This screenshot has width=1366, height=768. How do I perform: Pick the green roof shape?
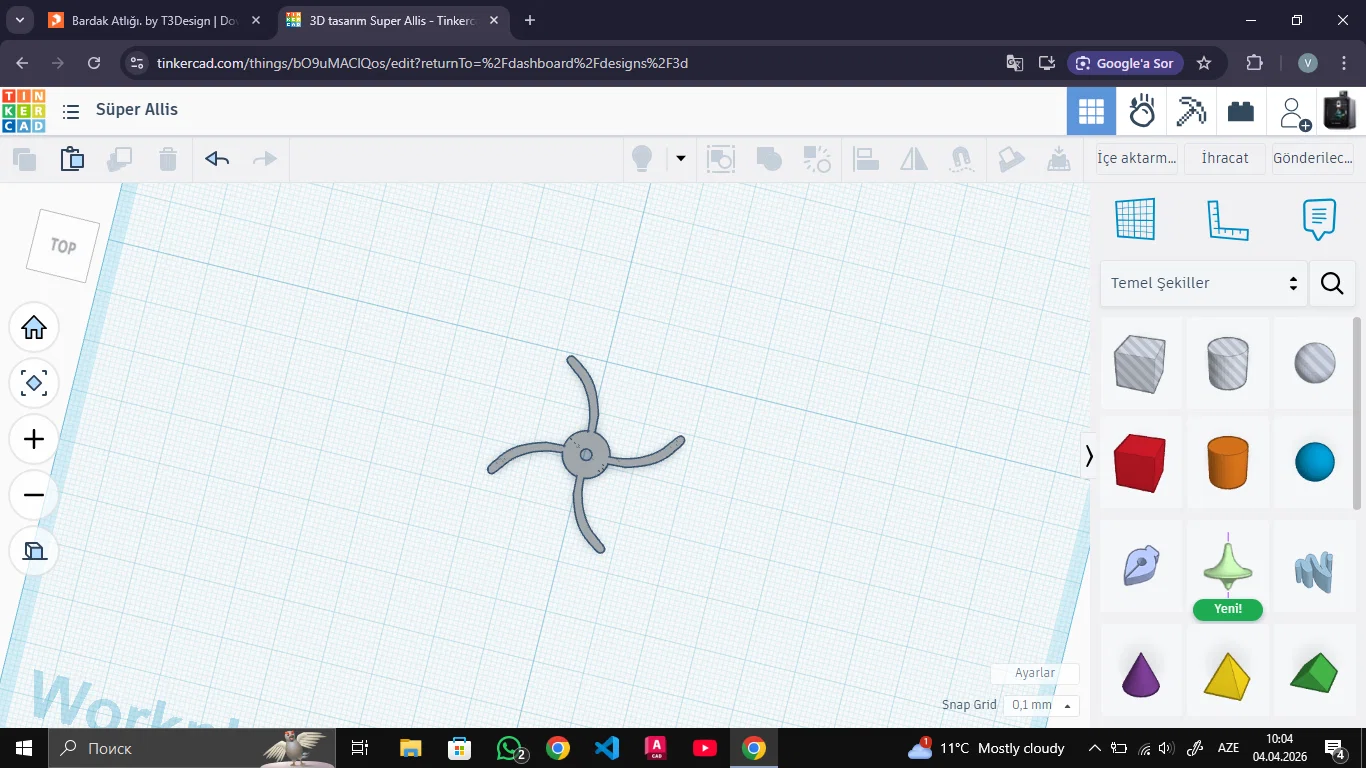(1315, 673)
